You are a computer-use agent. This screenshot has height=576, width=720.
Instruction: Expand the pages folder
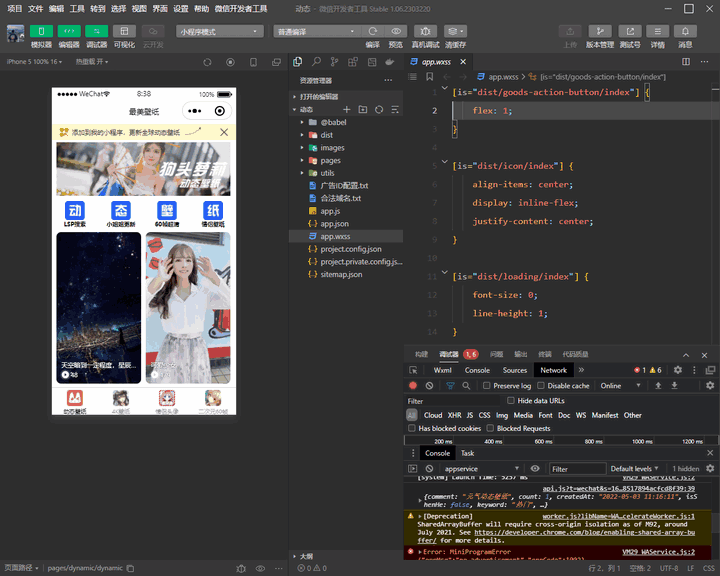pyautogui.click(x=330, y=160)
